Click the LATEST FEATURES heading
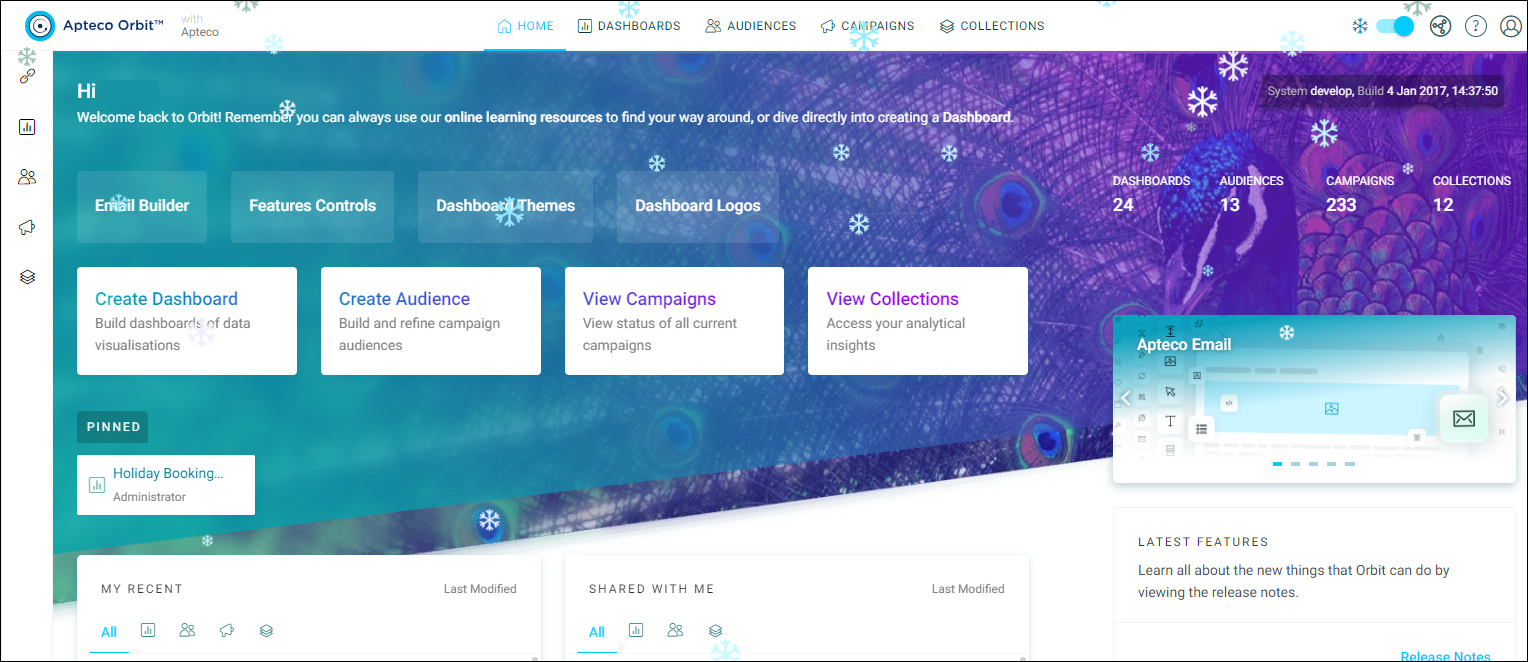This screenshot has width=1528, height=662. point(1203,542)
